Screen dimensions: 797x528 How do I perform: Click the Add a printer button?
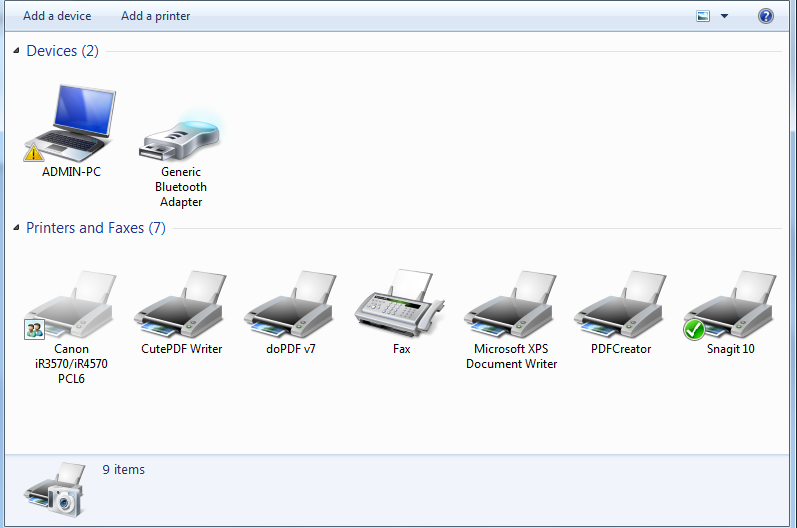pyautogui.click(x=156, y=16)
